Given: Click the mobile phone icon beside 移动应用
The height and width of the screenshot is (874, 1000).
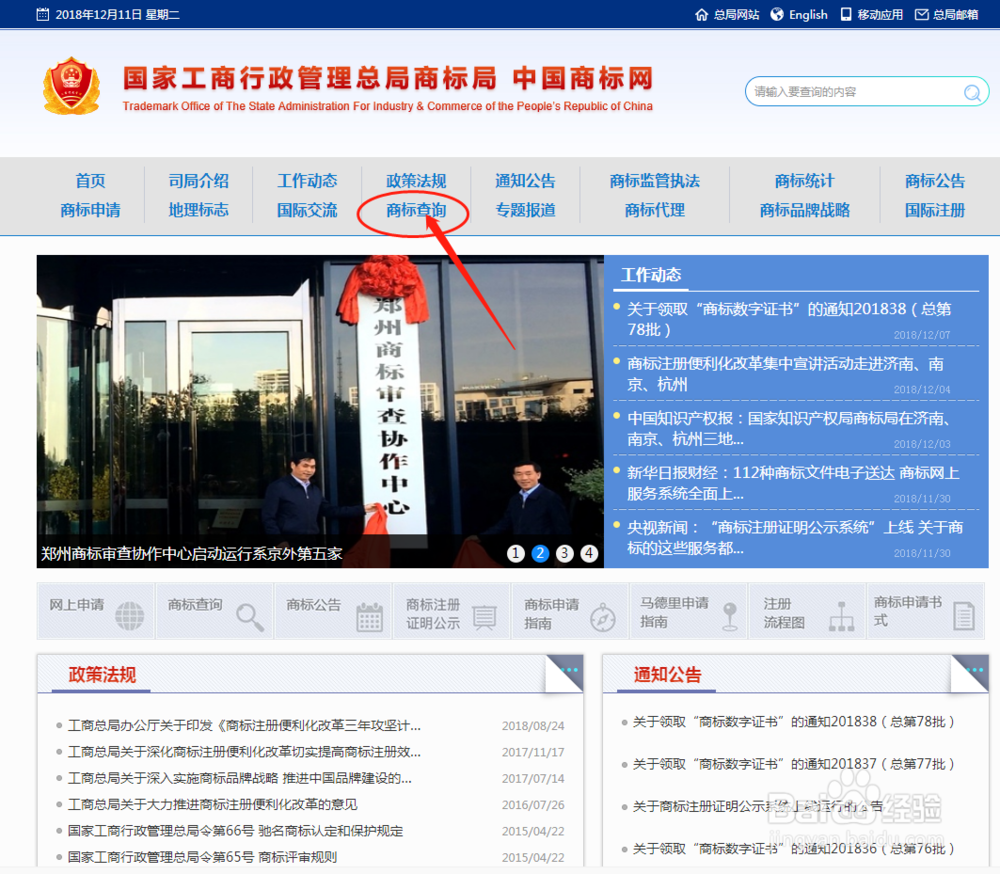Looking at the screenshot, I should (x=846, y=14).
